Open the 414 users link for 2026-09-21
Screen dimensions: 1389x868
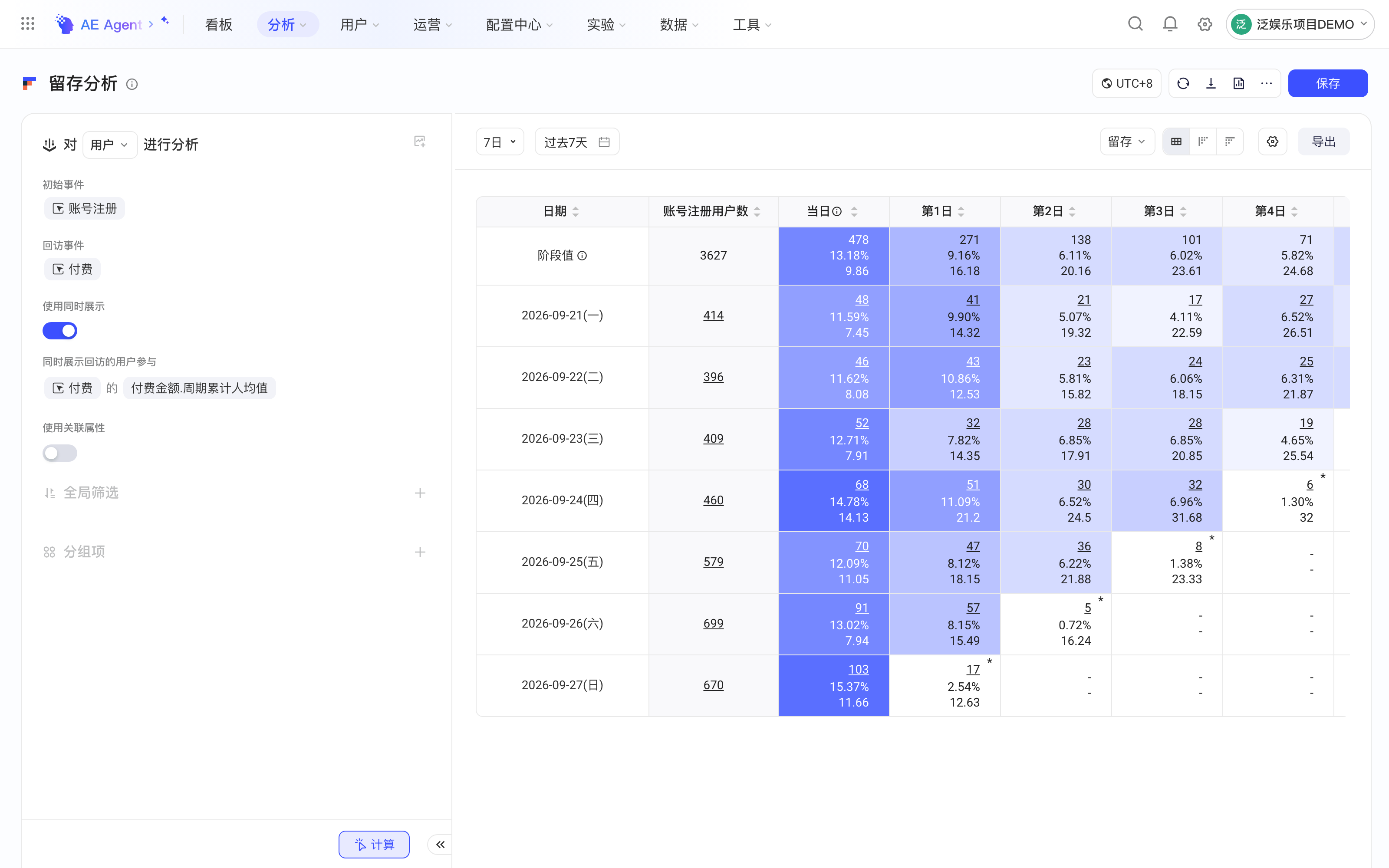[714, 315]
